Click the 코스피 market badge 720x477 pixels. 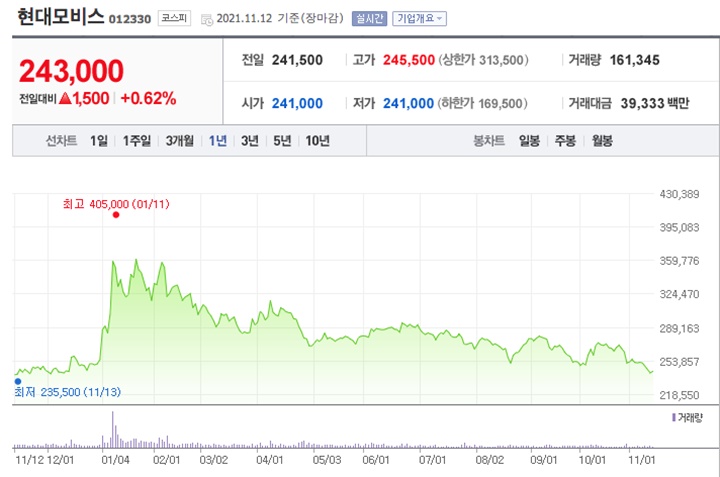pos(174,18)
